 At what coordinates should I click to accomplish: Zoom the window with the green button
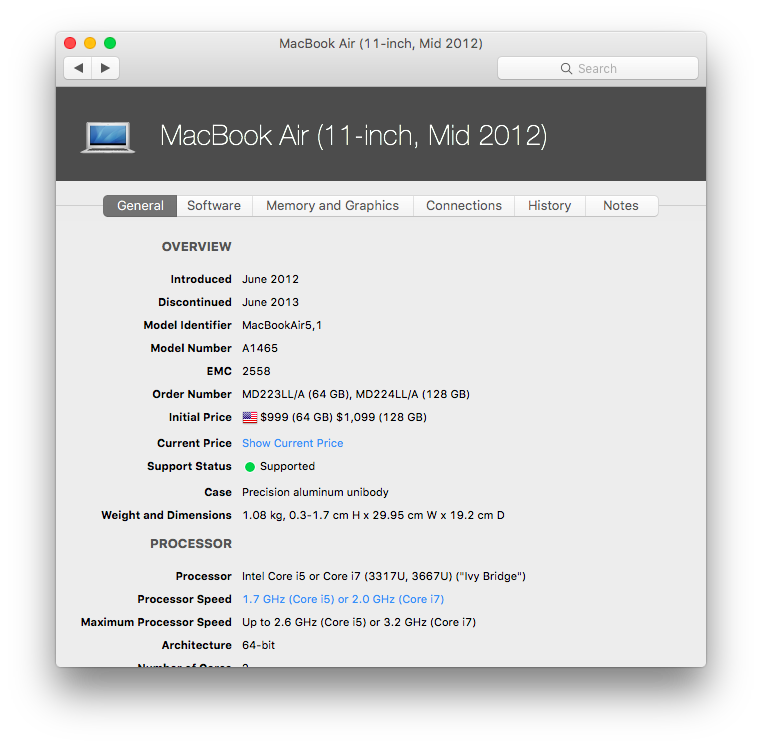(x=110, y=43)
